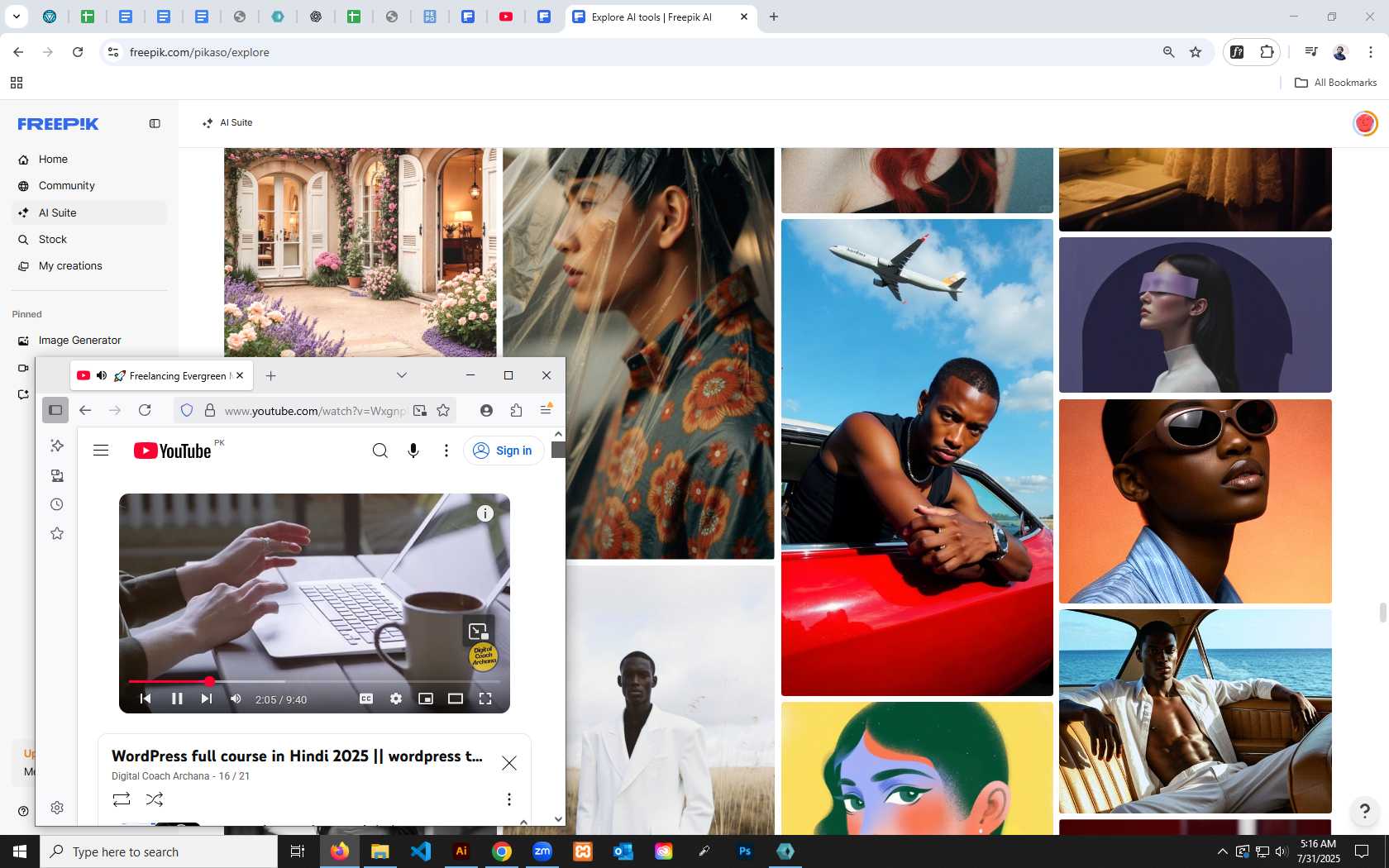Click the video progress bar scrubber

pyautogui.click(x=210, y=681)
